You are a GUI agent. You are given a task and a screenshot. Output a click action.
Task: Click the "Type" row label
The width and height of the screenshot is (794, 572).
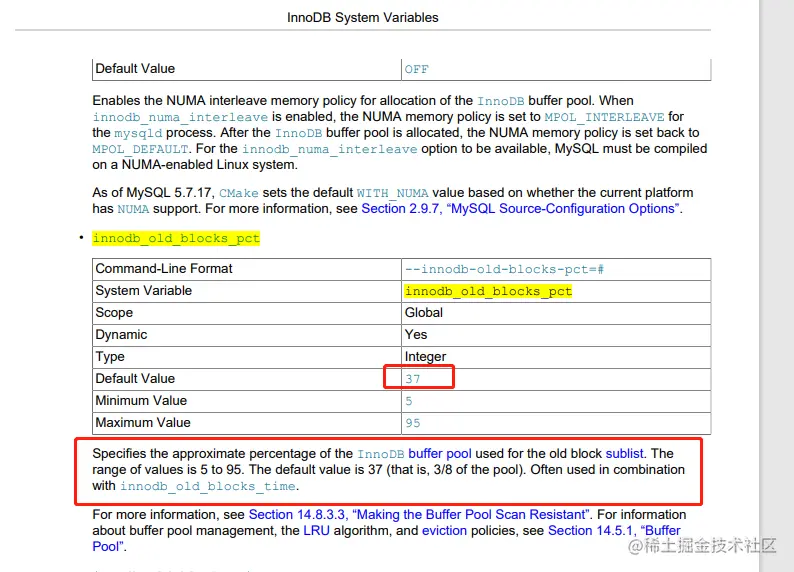[109, 357]
